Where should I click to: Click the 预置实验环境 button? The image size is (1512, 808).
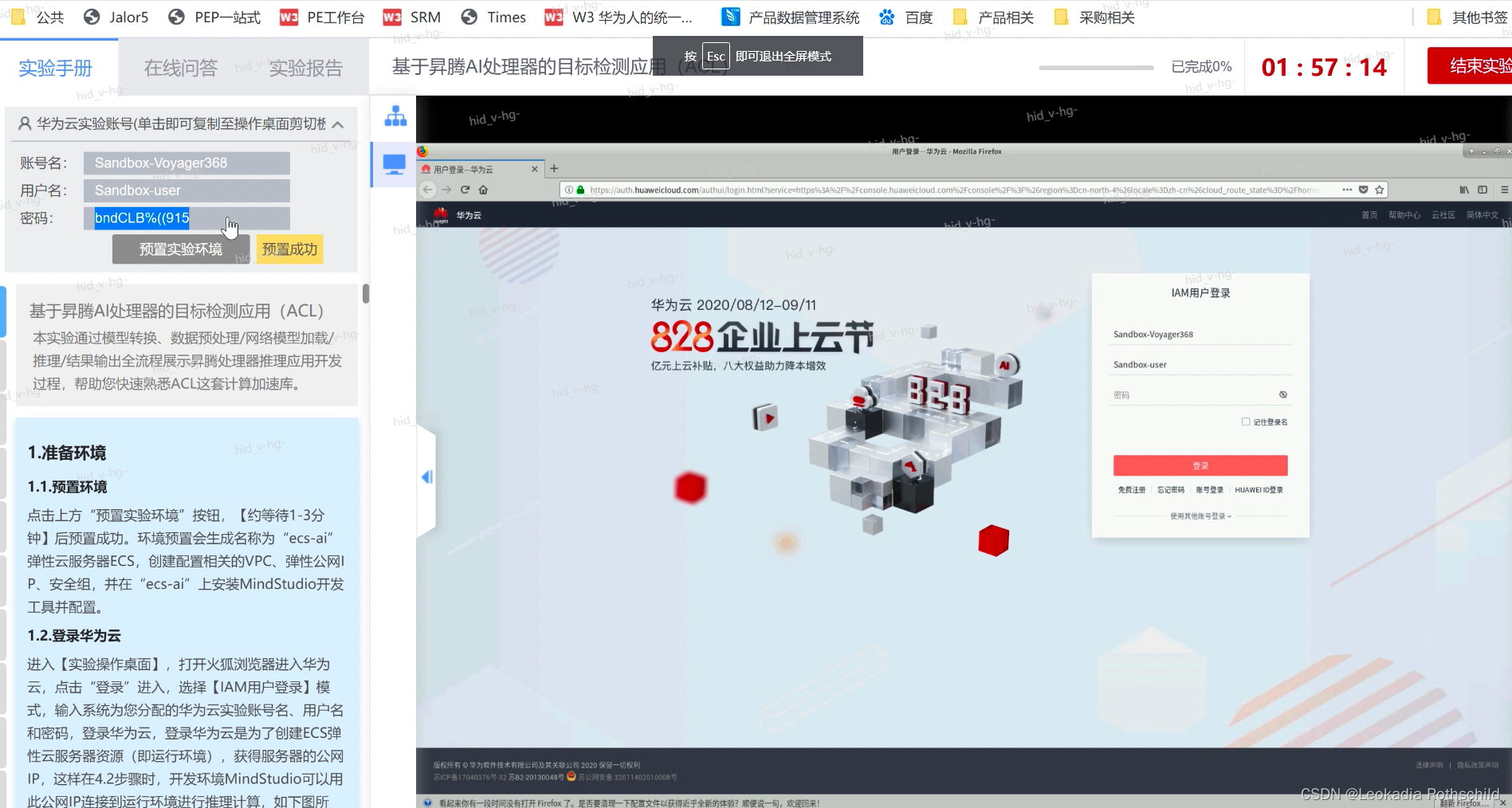[x=181, y=249]
